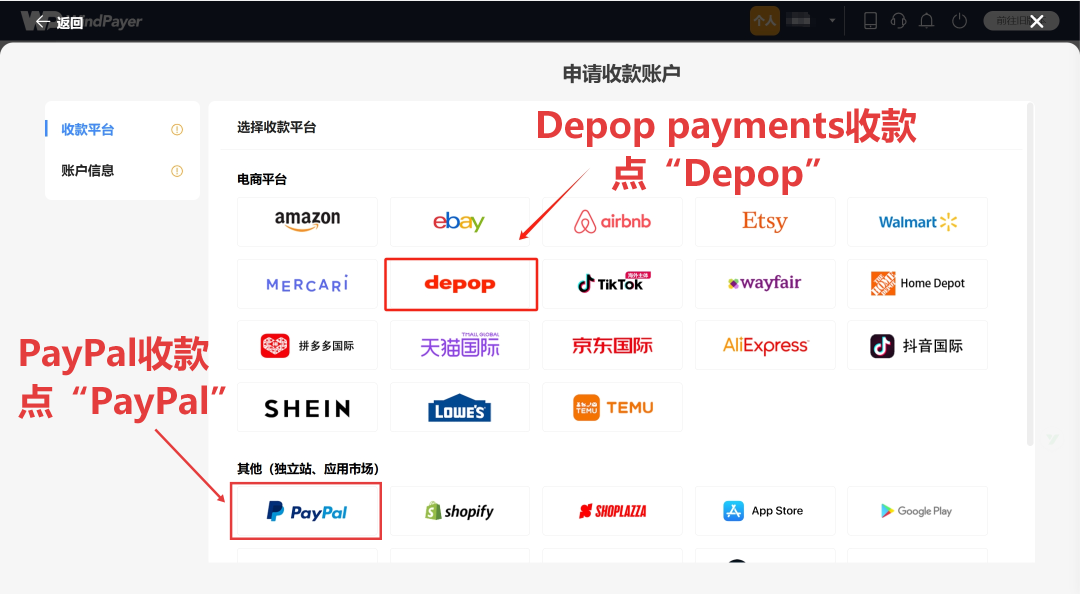Click the power logout icon
This screenshot has width=1080, height=594.
coord(959,21)
